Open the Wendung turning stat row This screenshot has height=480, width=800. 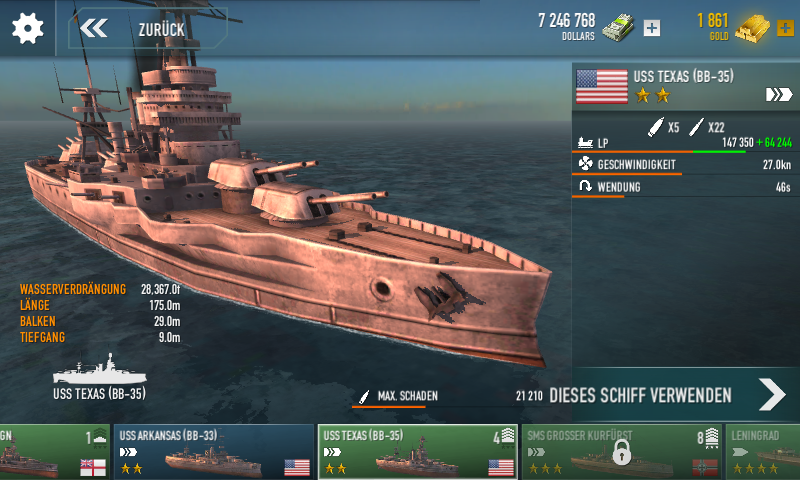[685, 187]
